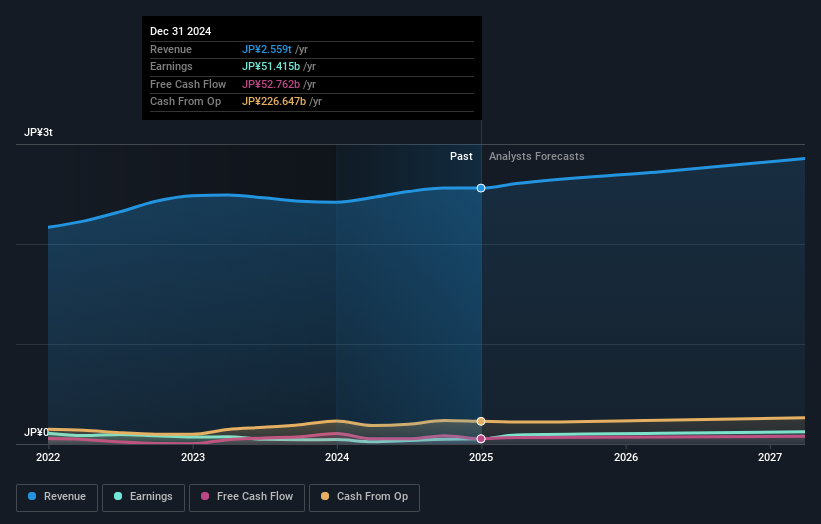Toggle the Earnings legend series
The height and width of the screenshot is (524, 821).
point(143,497)
